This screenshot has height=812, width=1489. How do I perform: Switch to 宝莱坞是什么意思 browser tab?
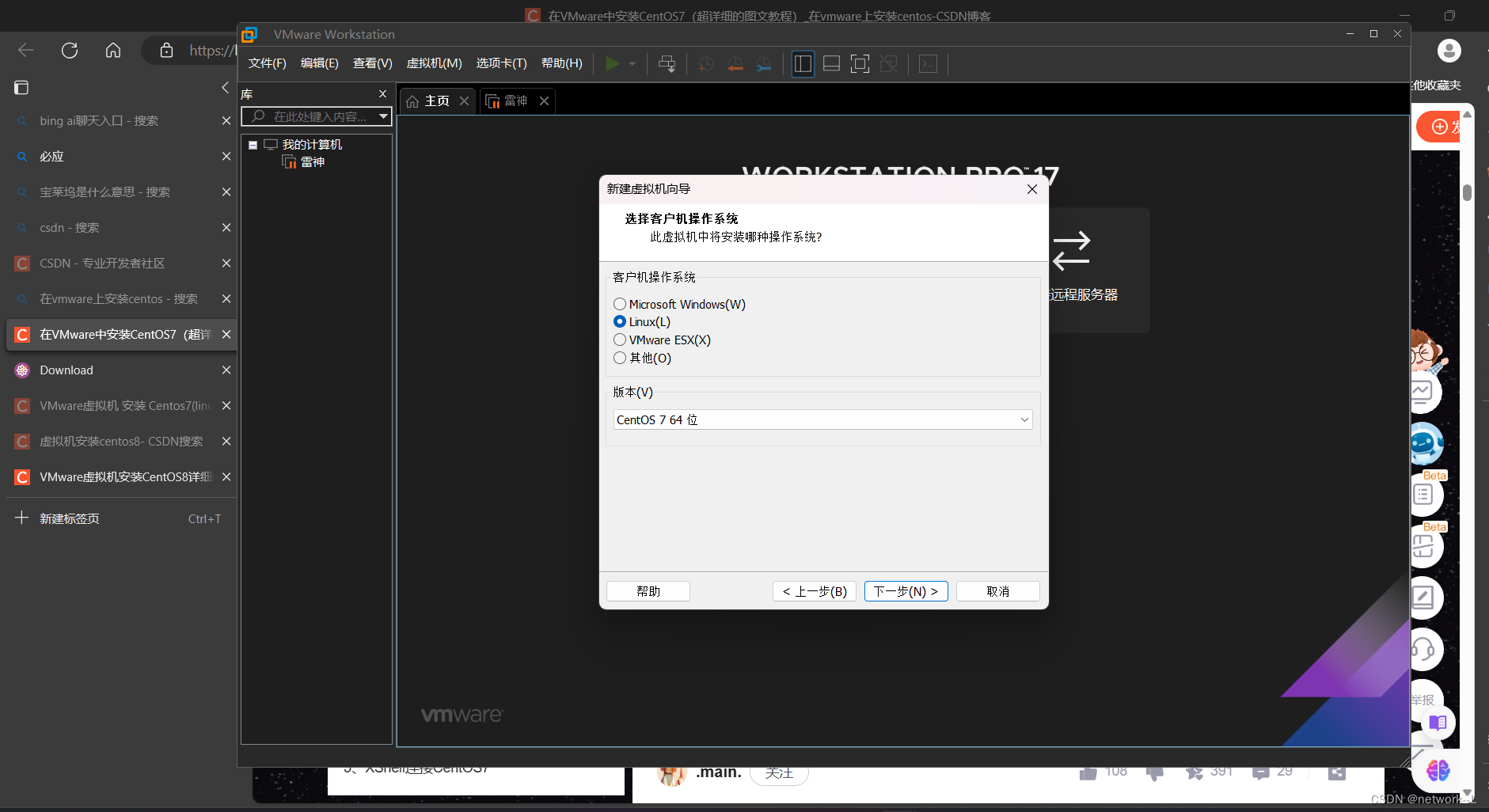(121, 192)
